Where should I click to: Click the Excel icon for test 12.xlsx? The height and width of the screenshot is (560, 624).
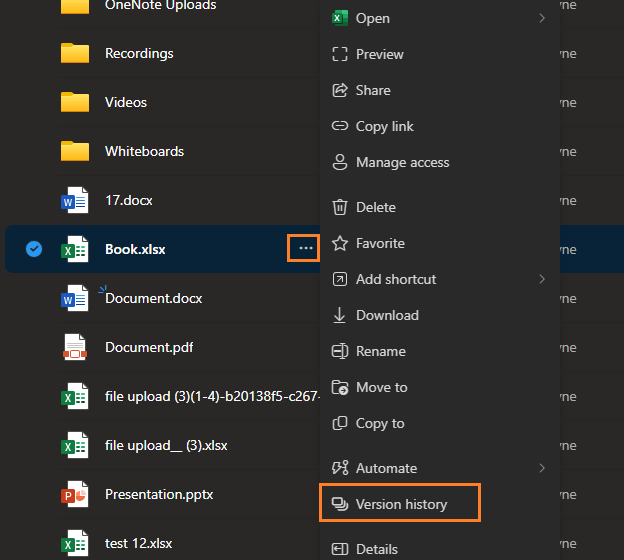75,543
